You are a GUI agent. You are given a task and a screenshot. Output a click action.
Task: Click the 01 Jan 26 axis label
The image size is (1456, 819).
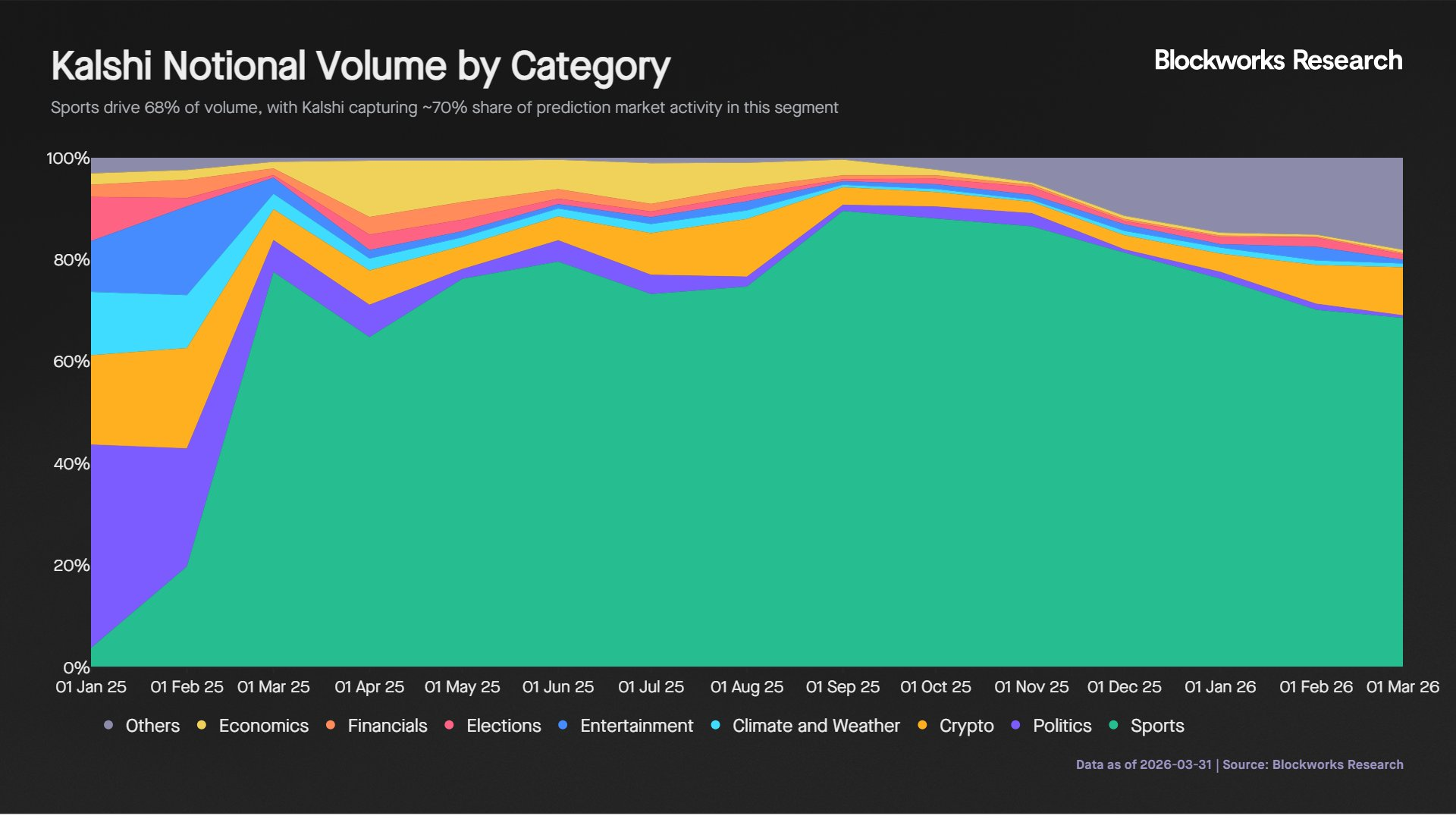(1219, 687)
